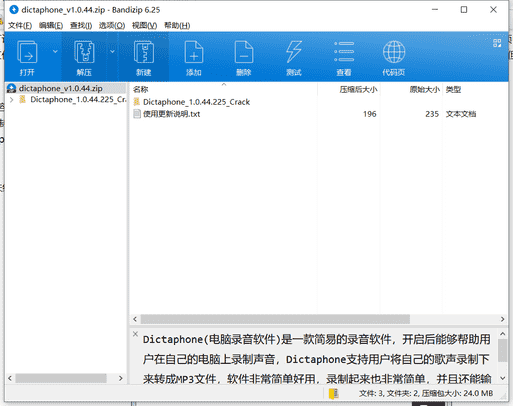513x406 pixels.
Task: Click the New archive (新建) icon
Action: click(x=144, y=52)
